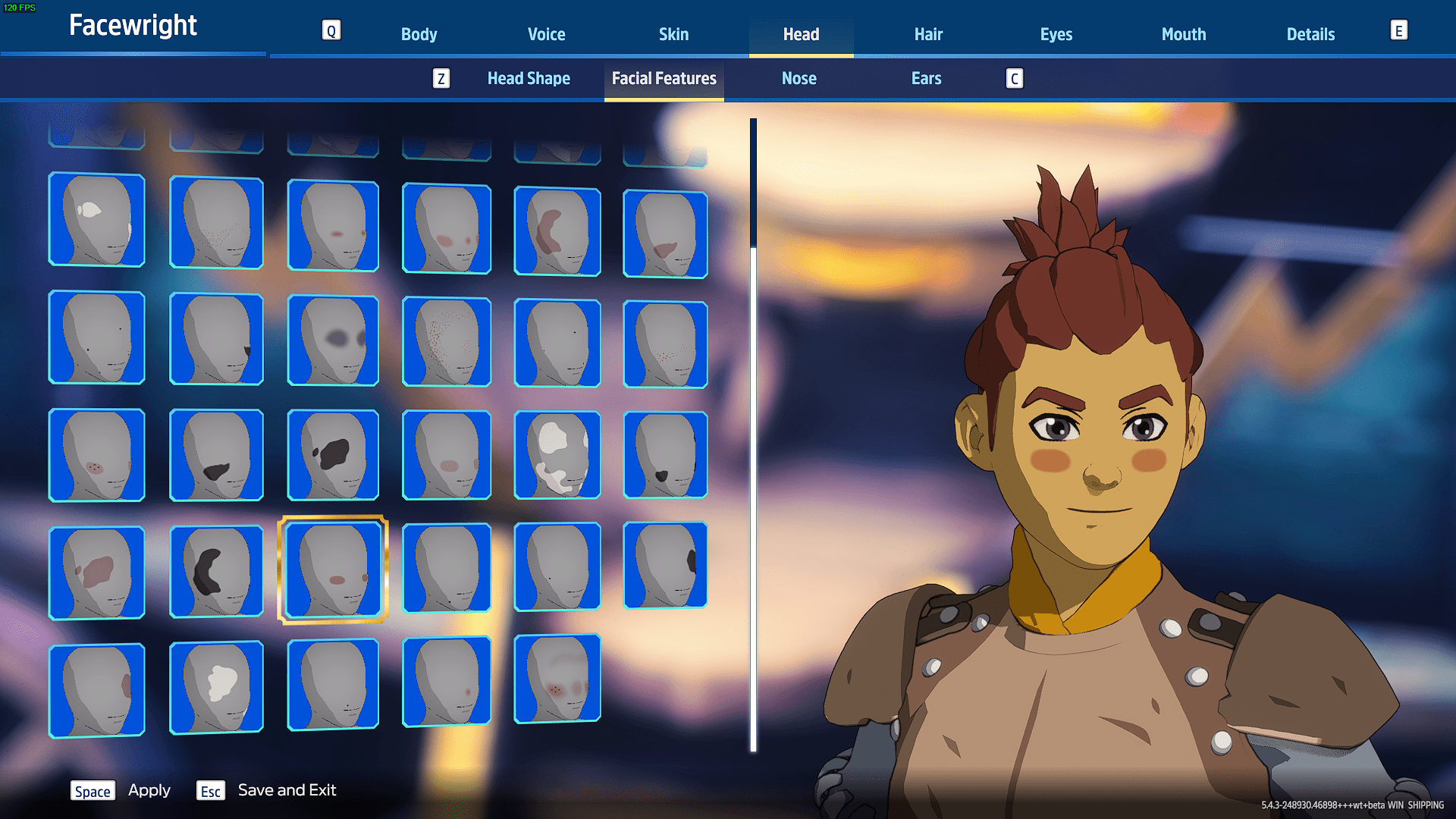Choose the curved mauve birthmark face option
1456x819 pixels.
click(557, 231)
